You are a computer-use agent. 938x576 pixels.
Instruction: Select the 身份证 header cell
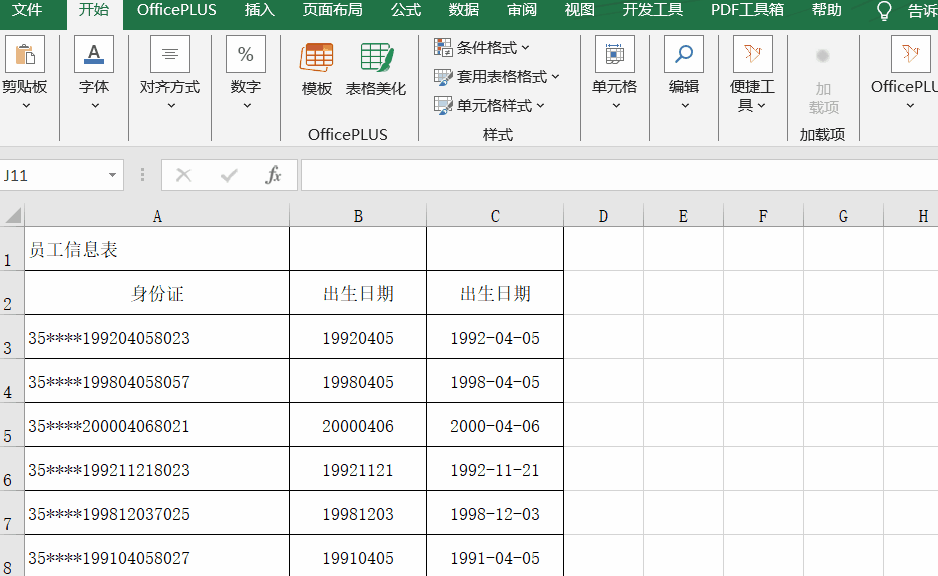click(x=157, y=293)
